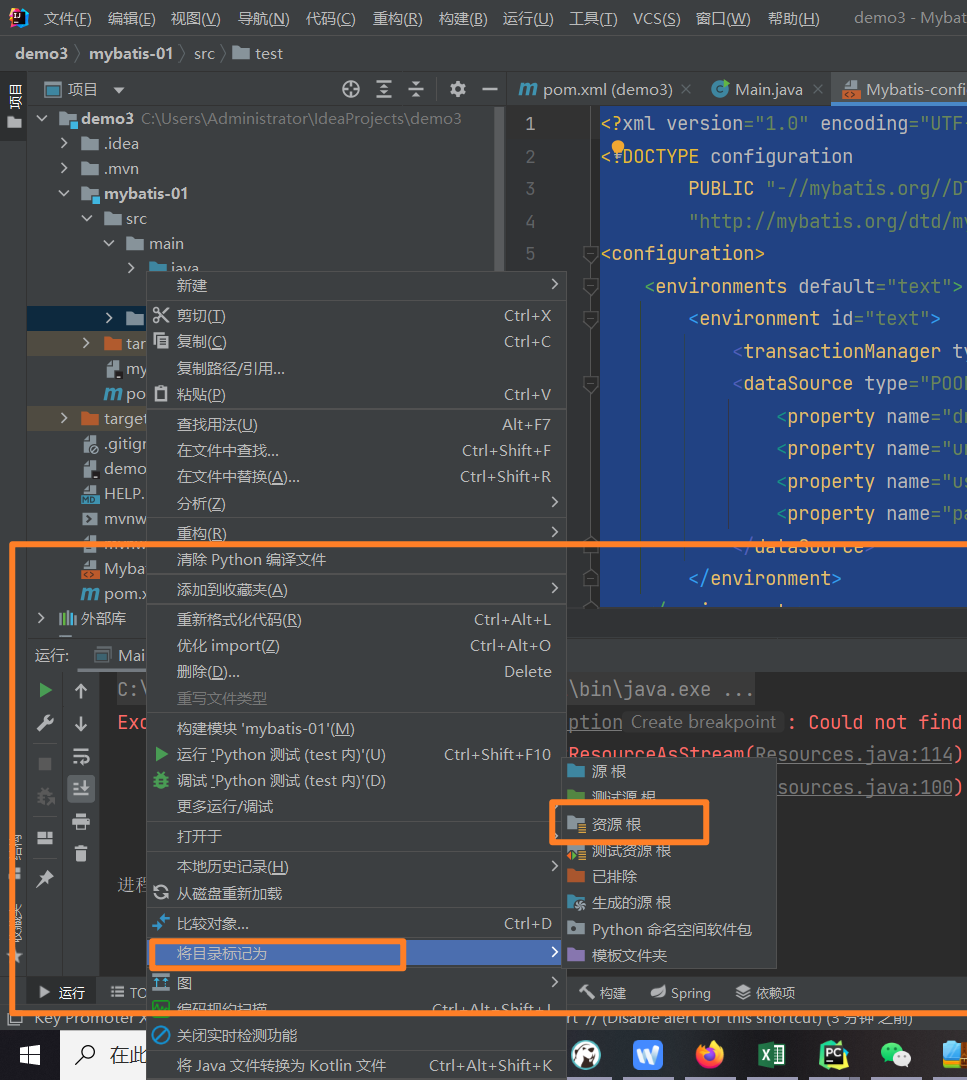Open the 重构(R) menu in menu bar

click(397, 19)
